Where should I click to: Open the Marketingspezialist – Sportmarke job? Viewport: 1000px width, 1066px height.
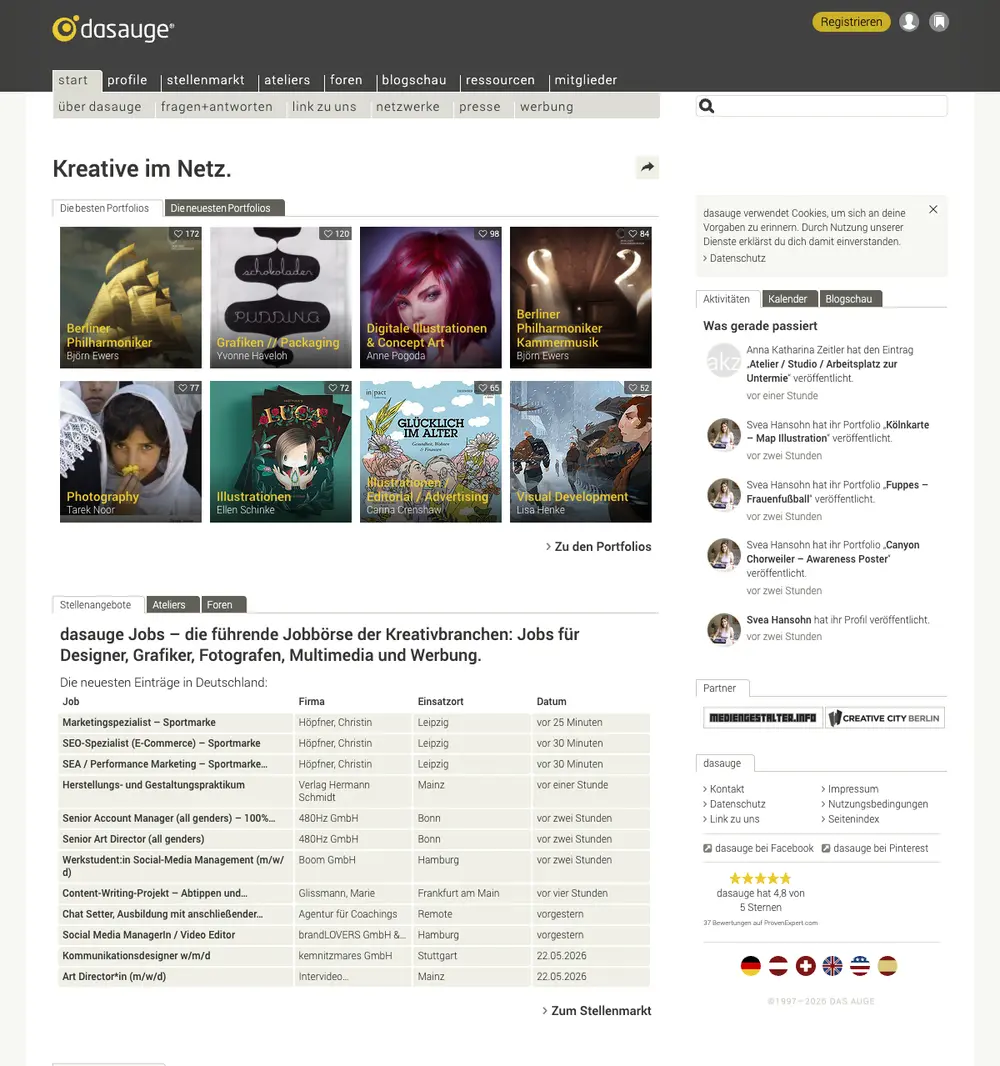point(139,722)
